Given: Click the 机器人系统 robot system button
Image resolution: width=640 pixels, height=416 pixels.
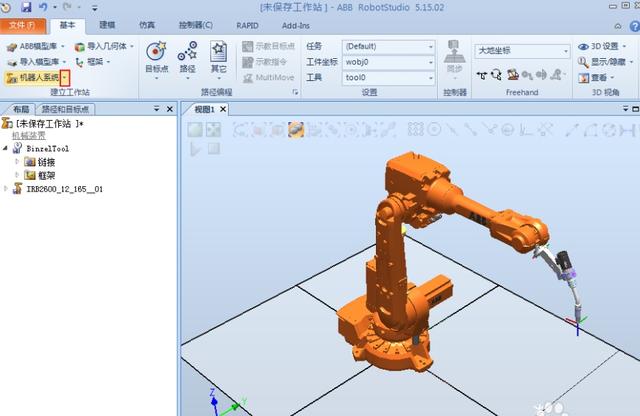Looking at the screenshot, I should (x=33, y=77).
